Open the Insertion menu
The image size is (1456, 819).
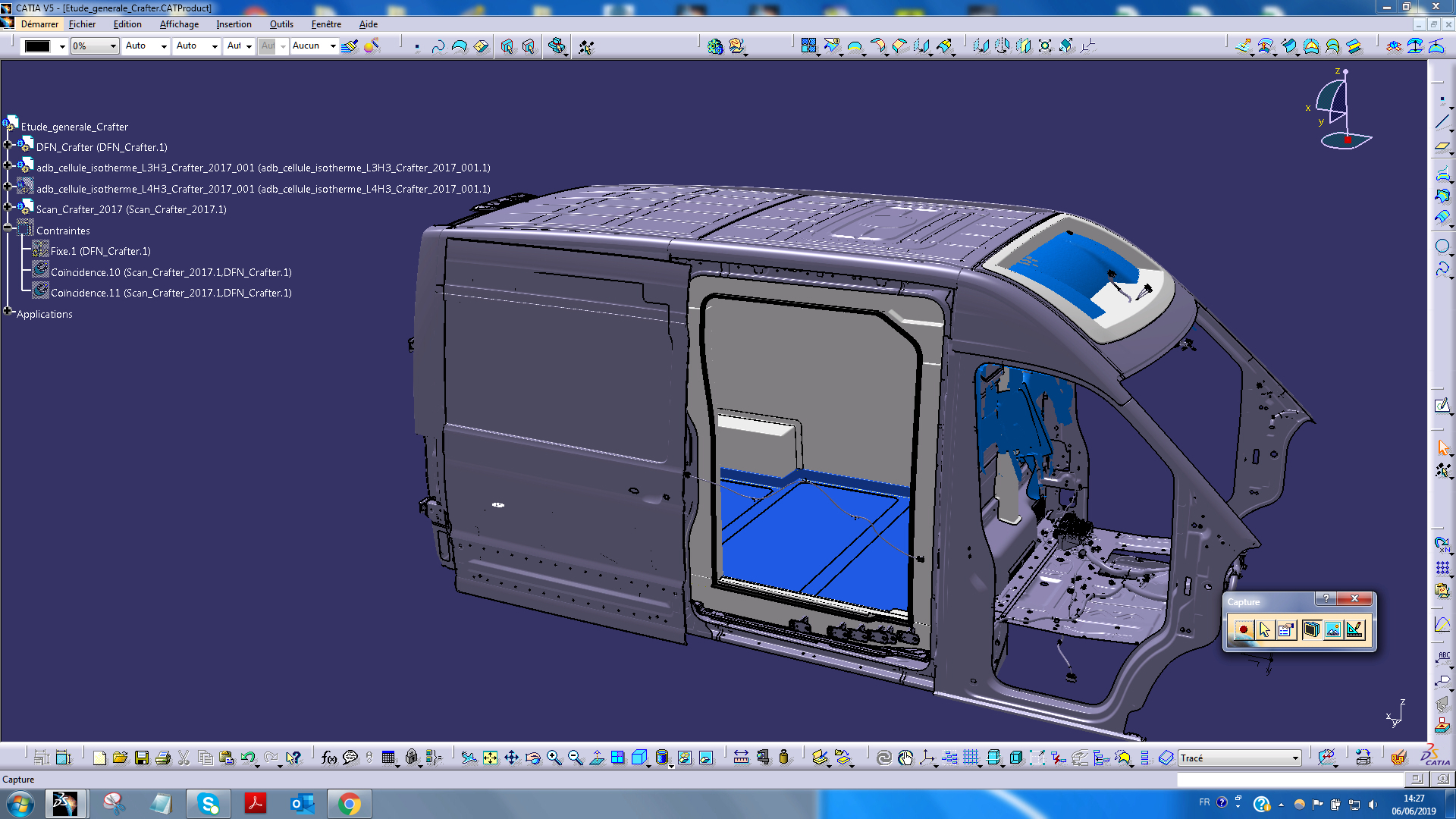tap(232, 24)
